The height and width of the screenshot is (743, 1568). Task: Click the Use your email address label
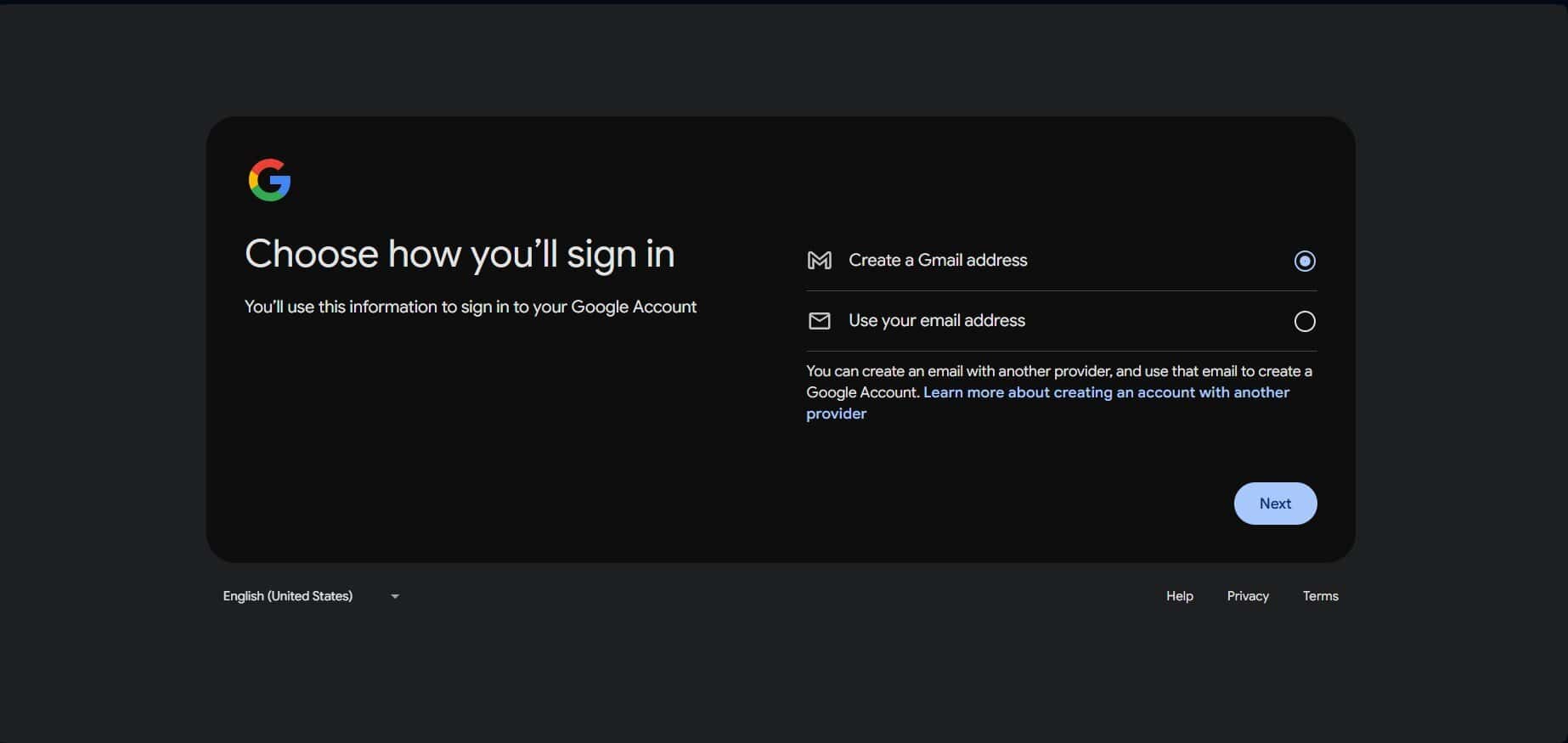pos(937,320)
